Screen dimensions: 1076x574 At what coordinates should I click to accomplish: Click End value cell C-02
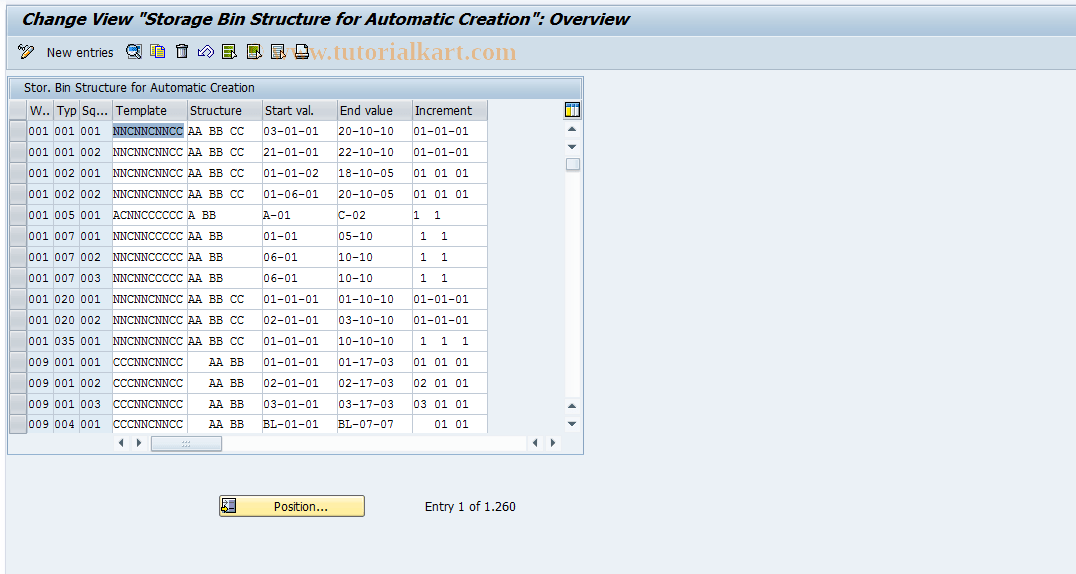pyautogui.click(x=375, y=215)
